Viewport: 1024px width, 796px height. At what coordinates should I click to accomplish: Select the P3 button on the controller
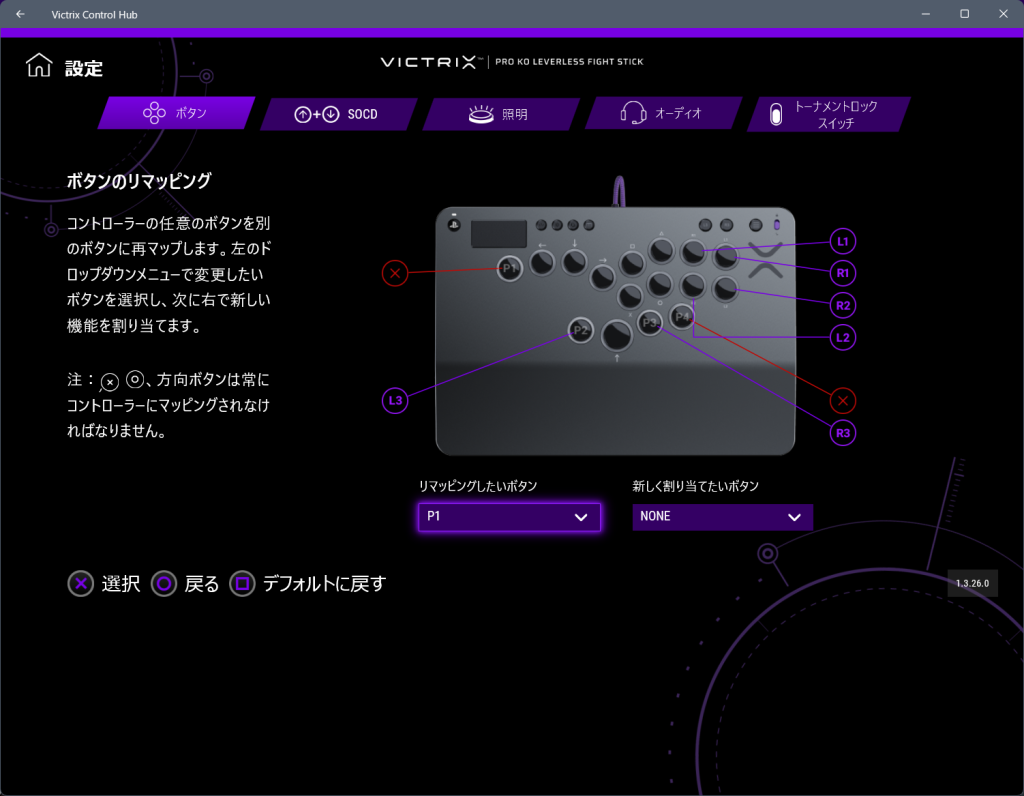pos(650,323)
